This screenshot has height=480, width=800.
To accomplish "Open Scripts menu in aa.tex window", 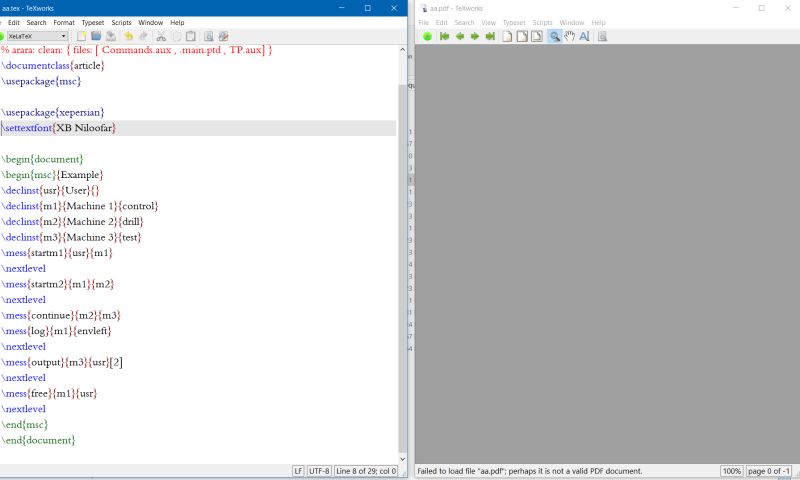I will [x=121, y=22].
